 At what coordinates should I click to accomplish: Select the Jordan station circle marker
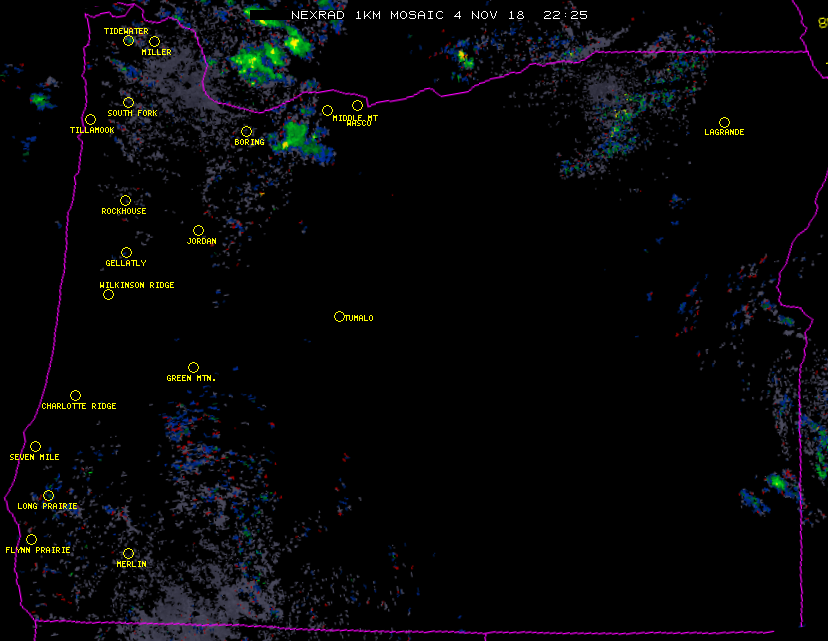pyautogui.click(x=198, y=230)
